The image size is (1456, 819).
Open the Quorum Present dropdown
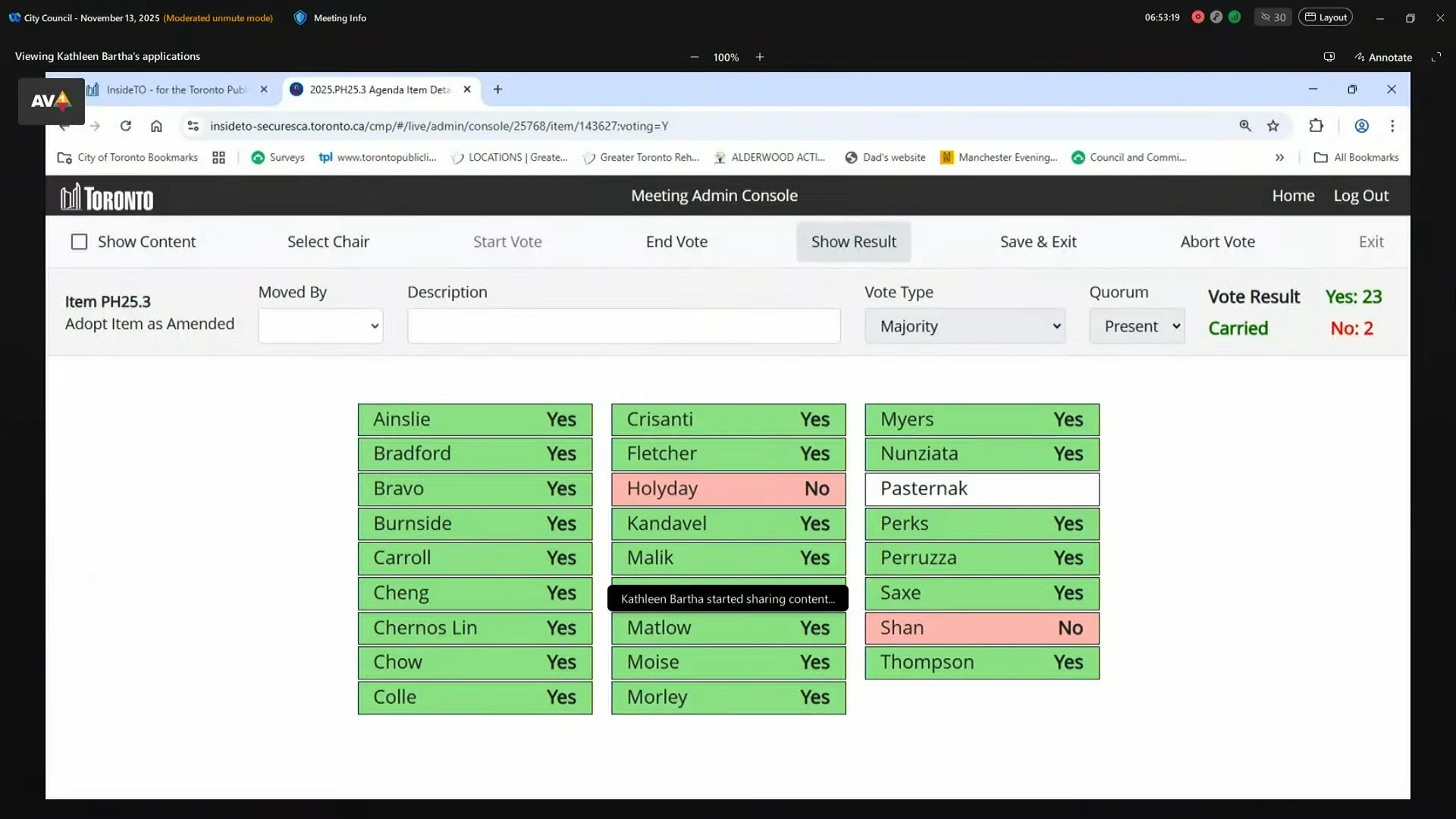(x=1137, y=326)
